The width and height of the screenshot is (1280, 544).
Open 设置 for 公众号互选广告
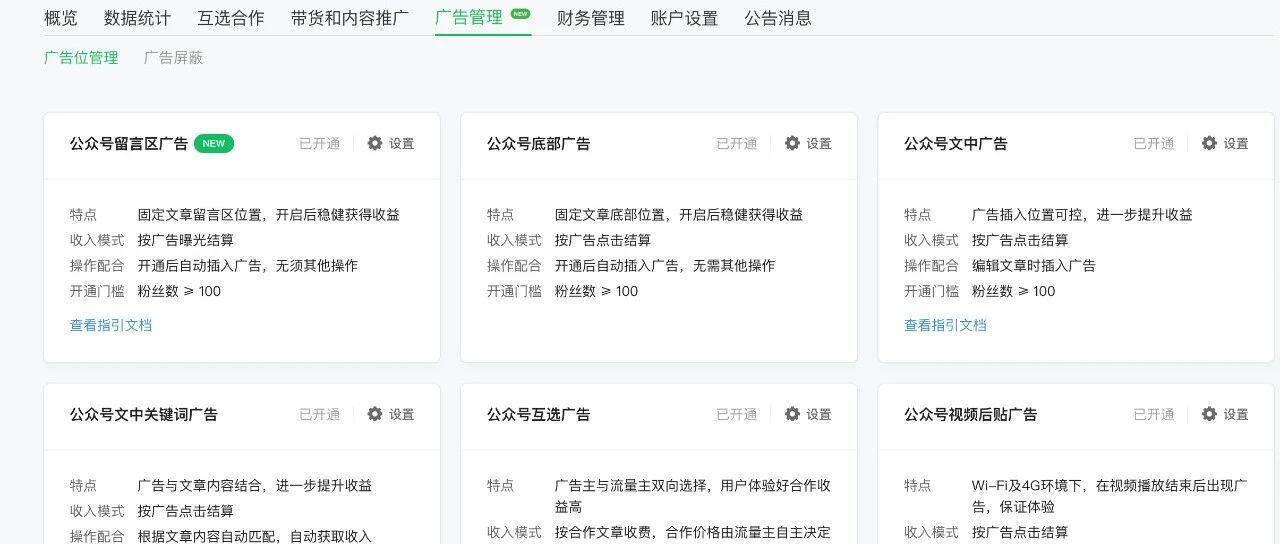point(818,415)
